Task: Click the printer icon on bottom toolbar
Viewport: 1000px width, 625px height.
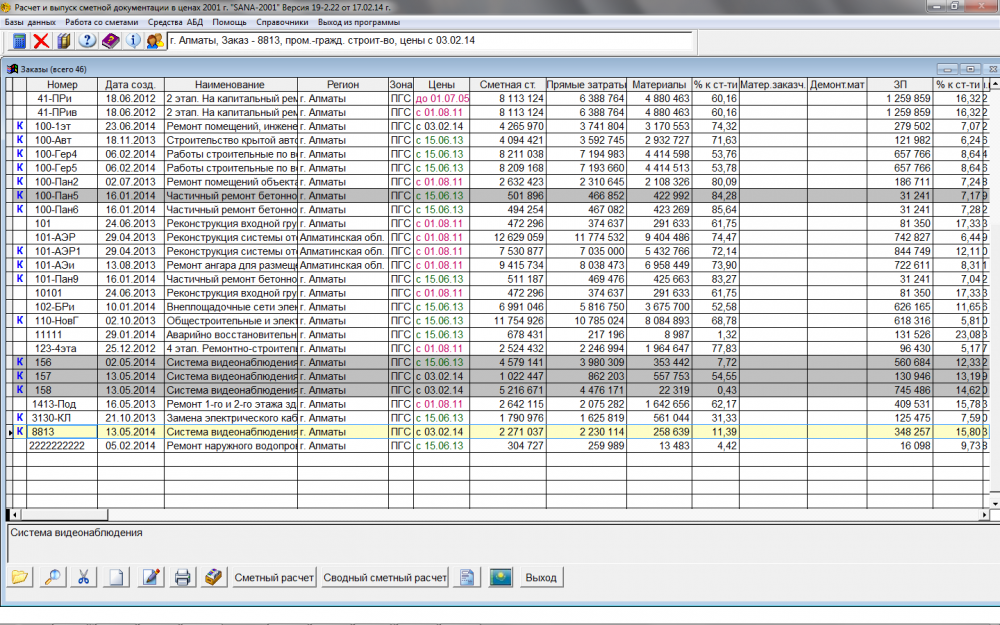Action: 180,577
